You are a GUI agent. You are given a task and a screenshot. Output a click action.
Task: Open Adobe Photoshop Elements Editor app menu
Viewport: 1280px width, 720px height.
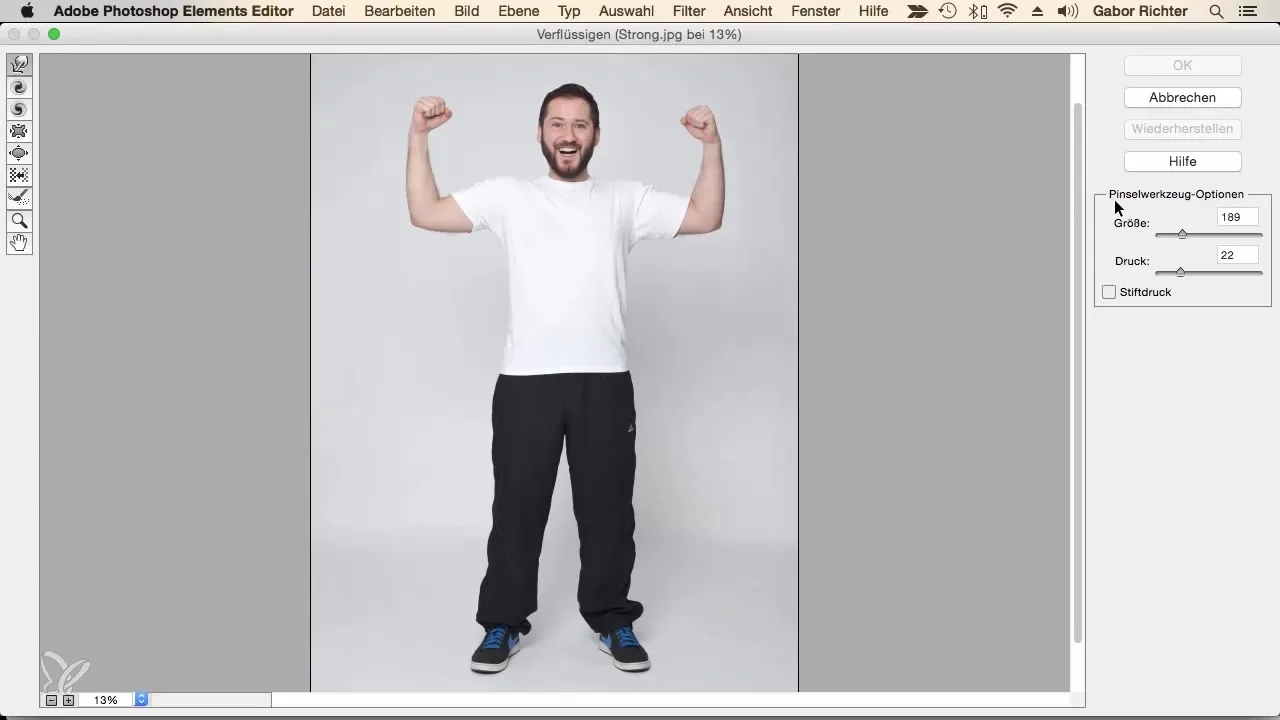[173, 11]
